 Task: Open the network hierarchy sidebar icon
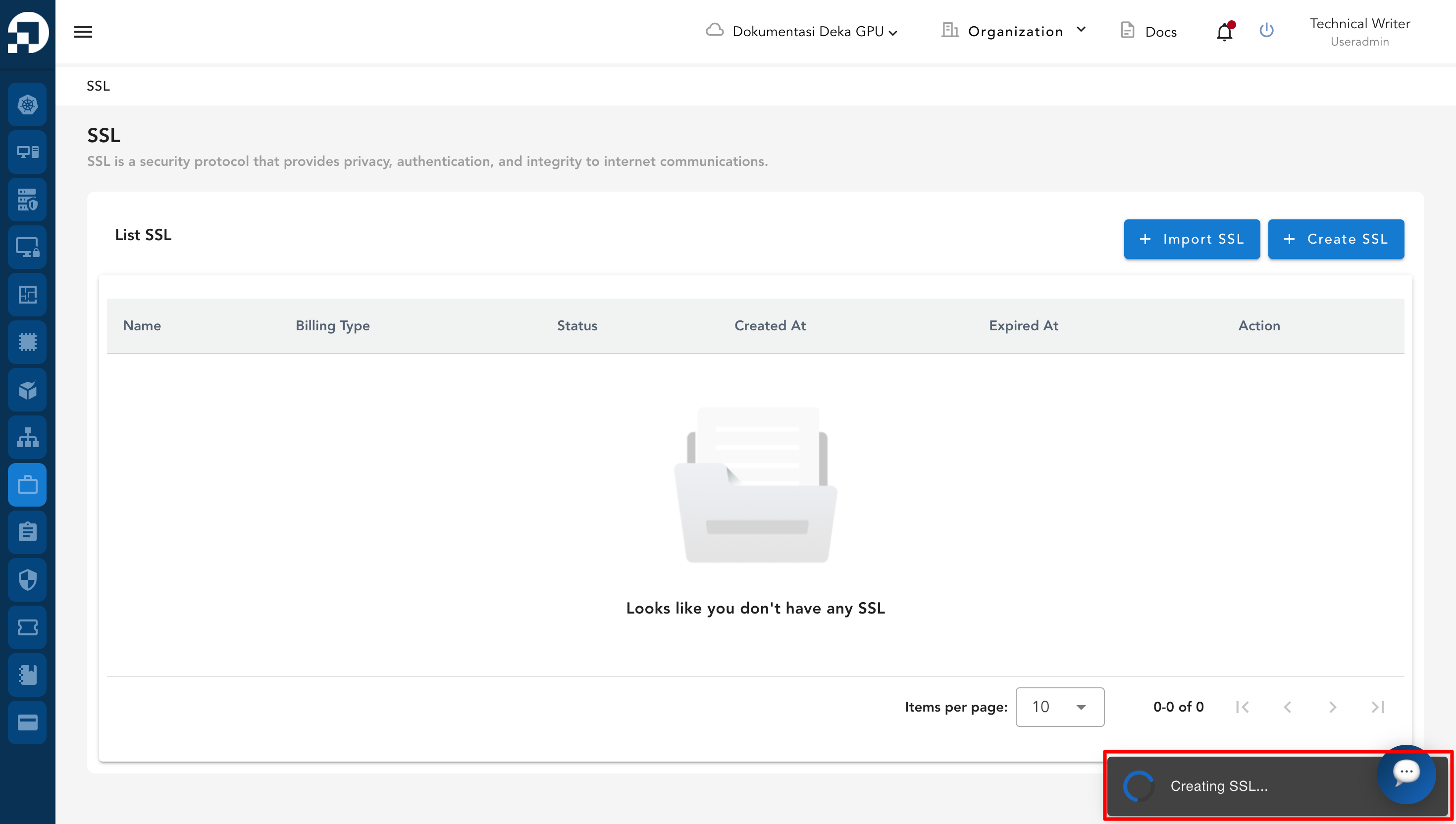coord(27,437)
